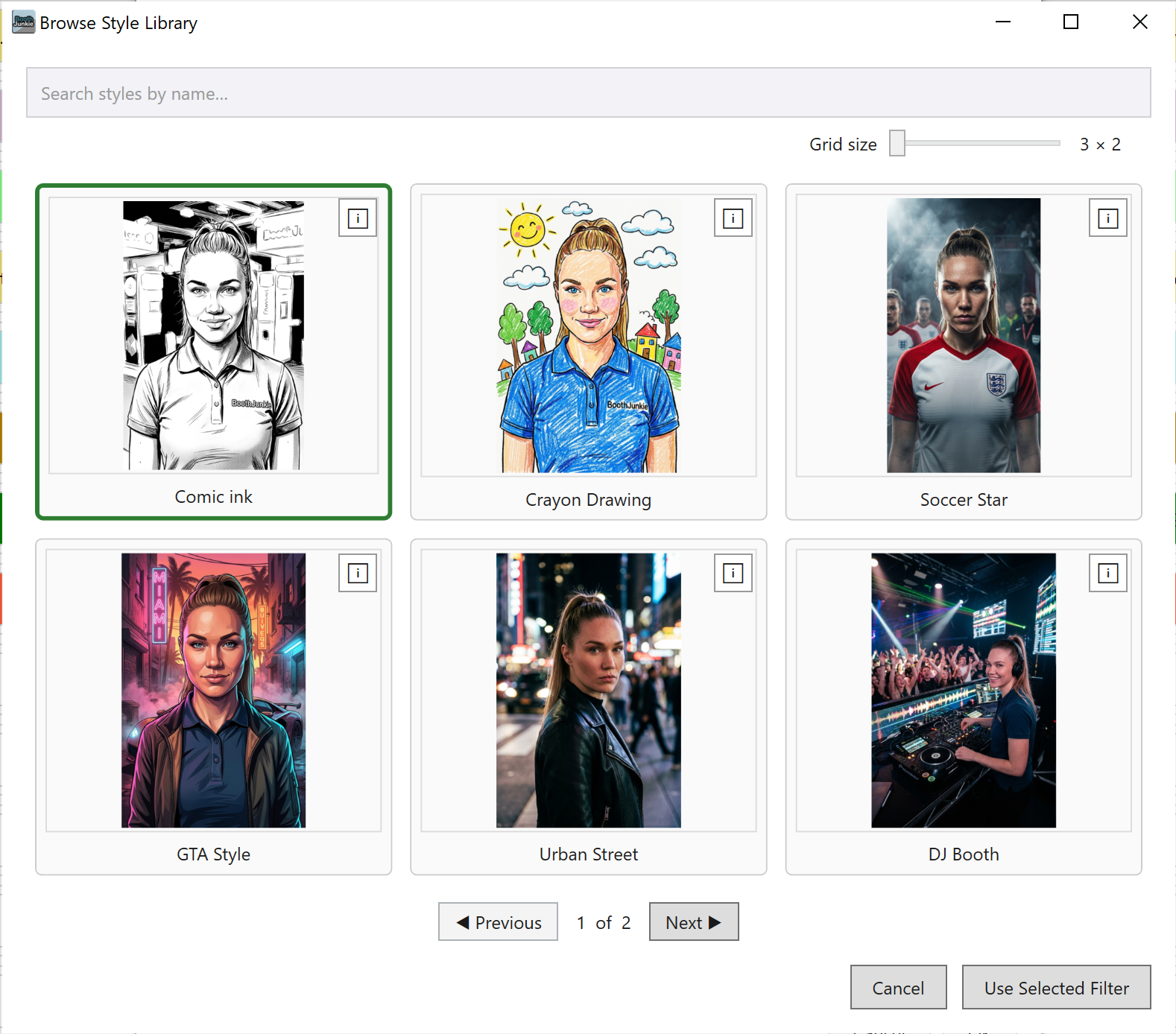View info for DJ Booth style

click(x=1107, y=573)
